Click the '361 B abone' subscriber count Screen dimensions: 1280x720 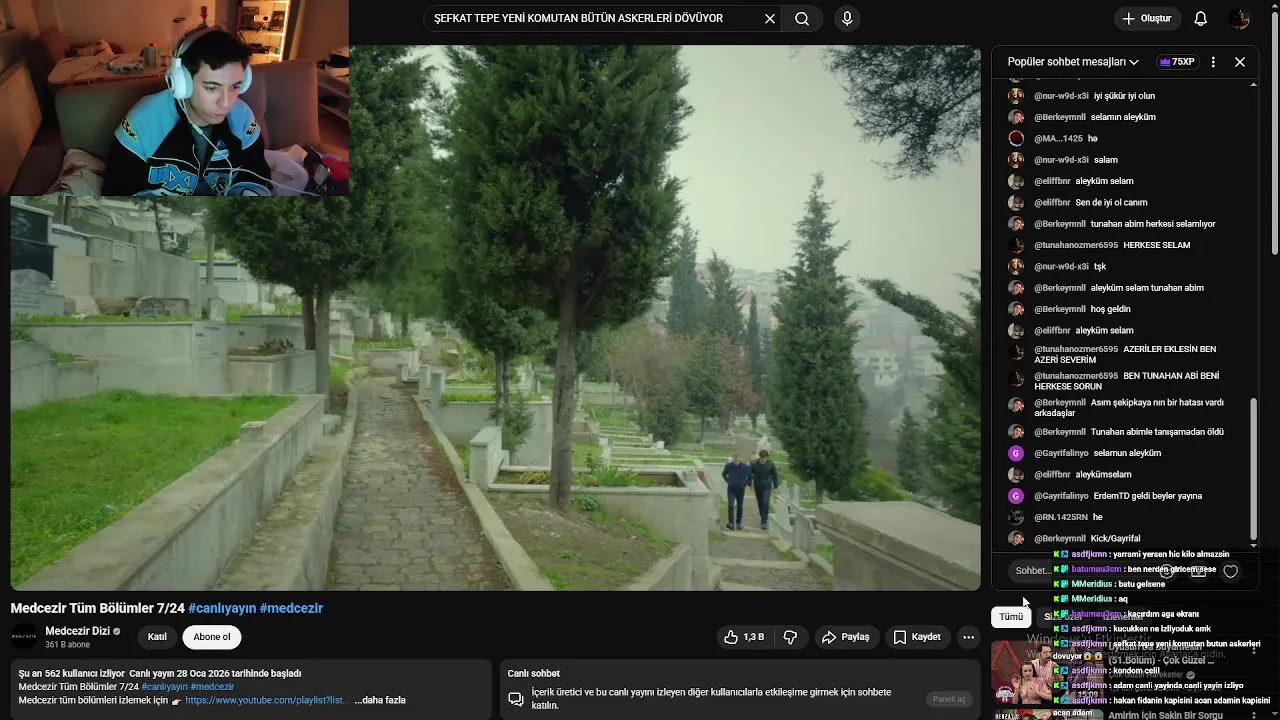pos(67,645)
